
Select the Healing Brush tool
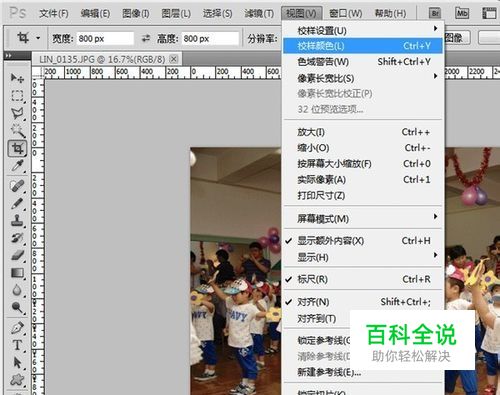(x=17, y=186)
